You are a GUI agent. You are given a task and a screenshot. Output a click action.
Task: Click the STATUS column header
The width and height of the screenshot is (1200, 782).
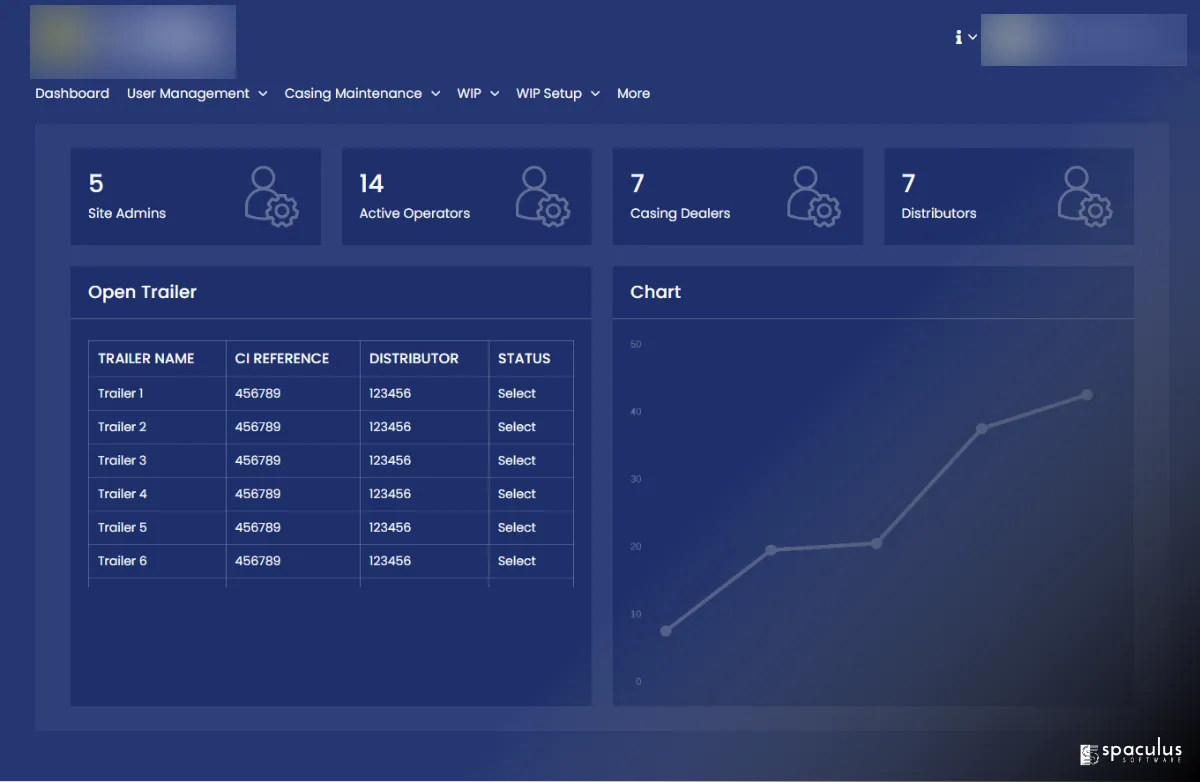(524, 358)
